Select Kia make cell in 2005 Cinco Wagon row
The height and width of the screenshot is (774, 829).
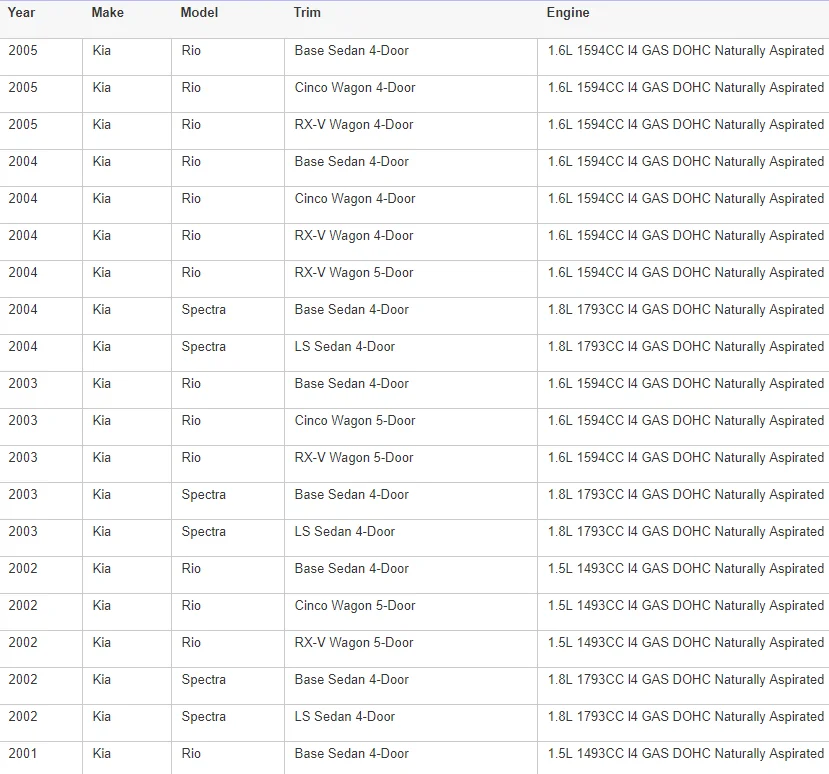[127, 94]
